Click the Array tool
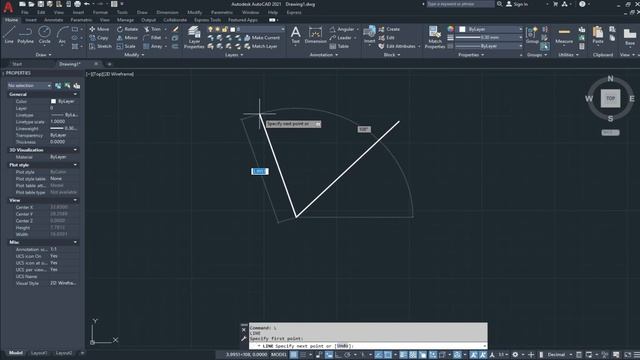The height and width of the screenshot is (360, 640). pyautogui.click(x=153, y=46)
